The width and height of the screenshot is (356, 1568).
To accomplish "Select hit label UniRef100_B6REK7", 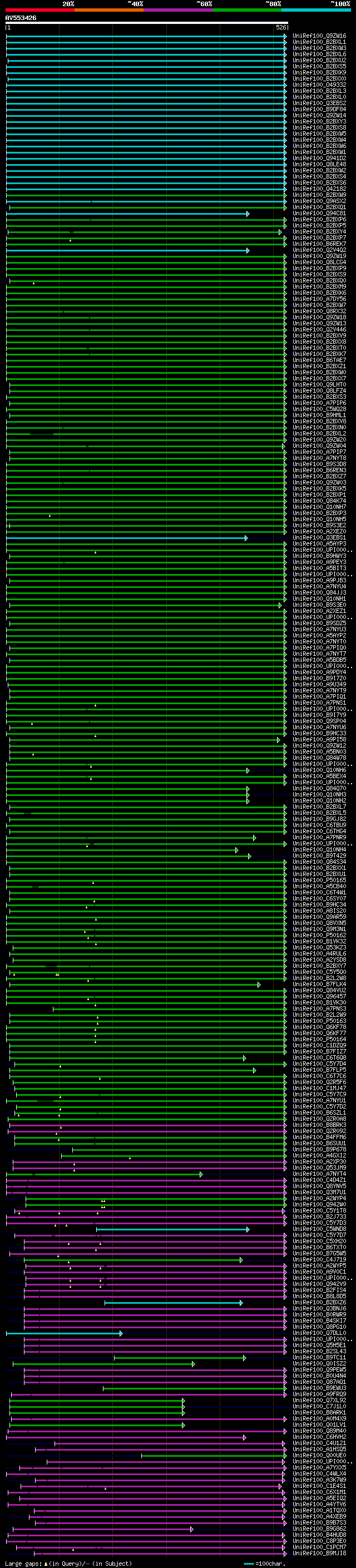I will point(319,244).
